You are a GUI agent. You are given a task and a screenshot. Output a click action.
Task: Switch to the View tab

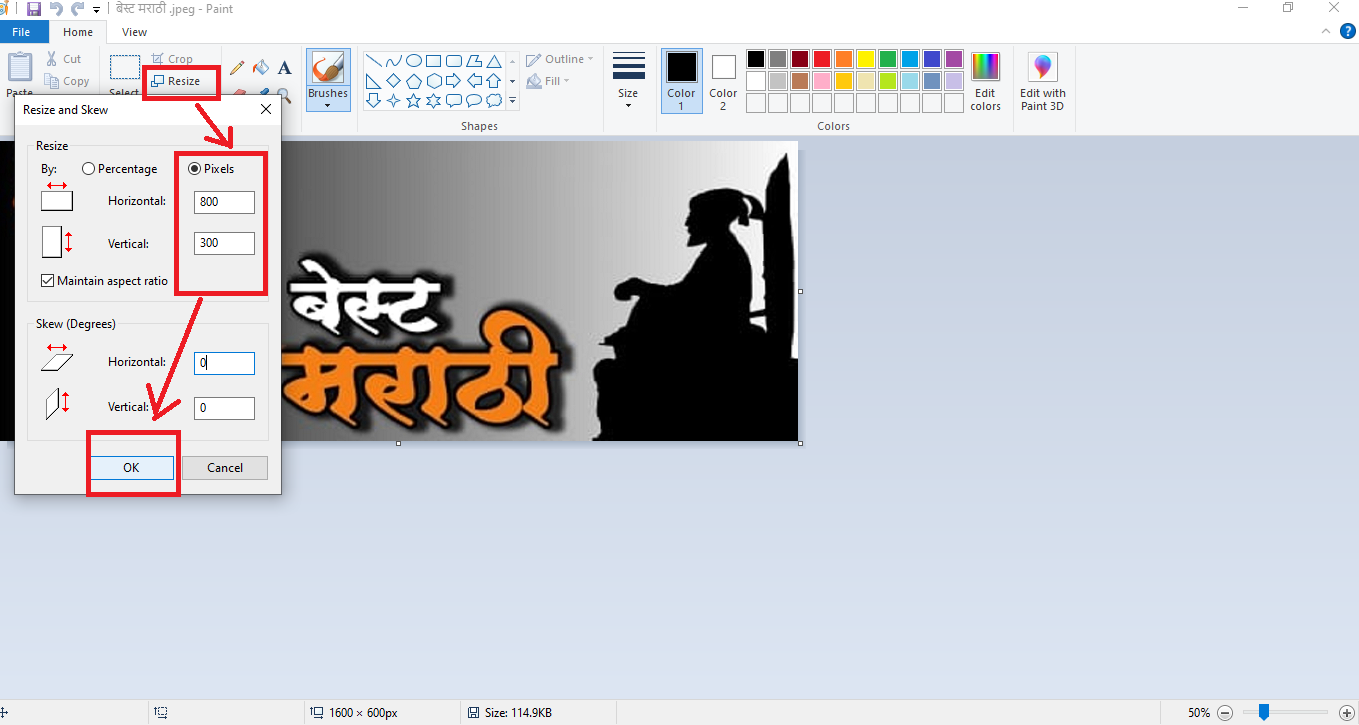[134, 32]
